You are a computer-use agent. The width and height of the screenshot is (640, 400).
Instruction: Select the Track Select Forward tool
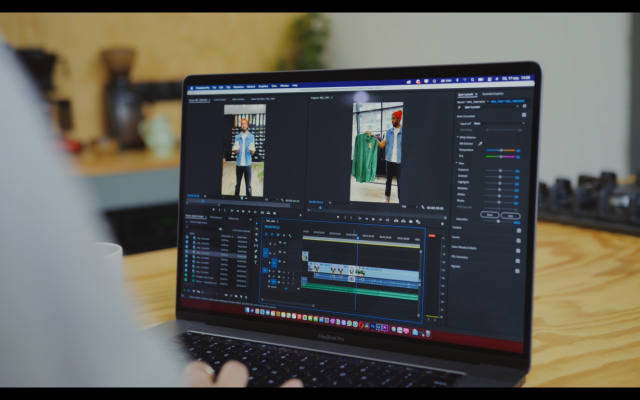point(256,229)
